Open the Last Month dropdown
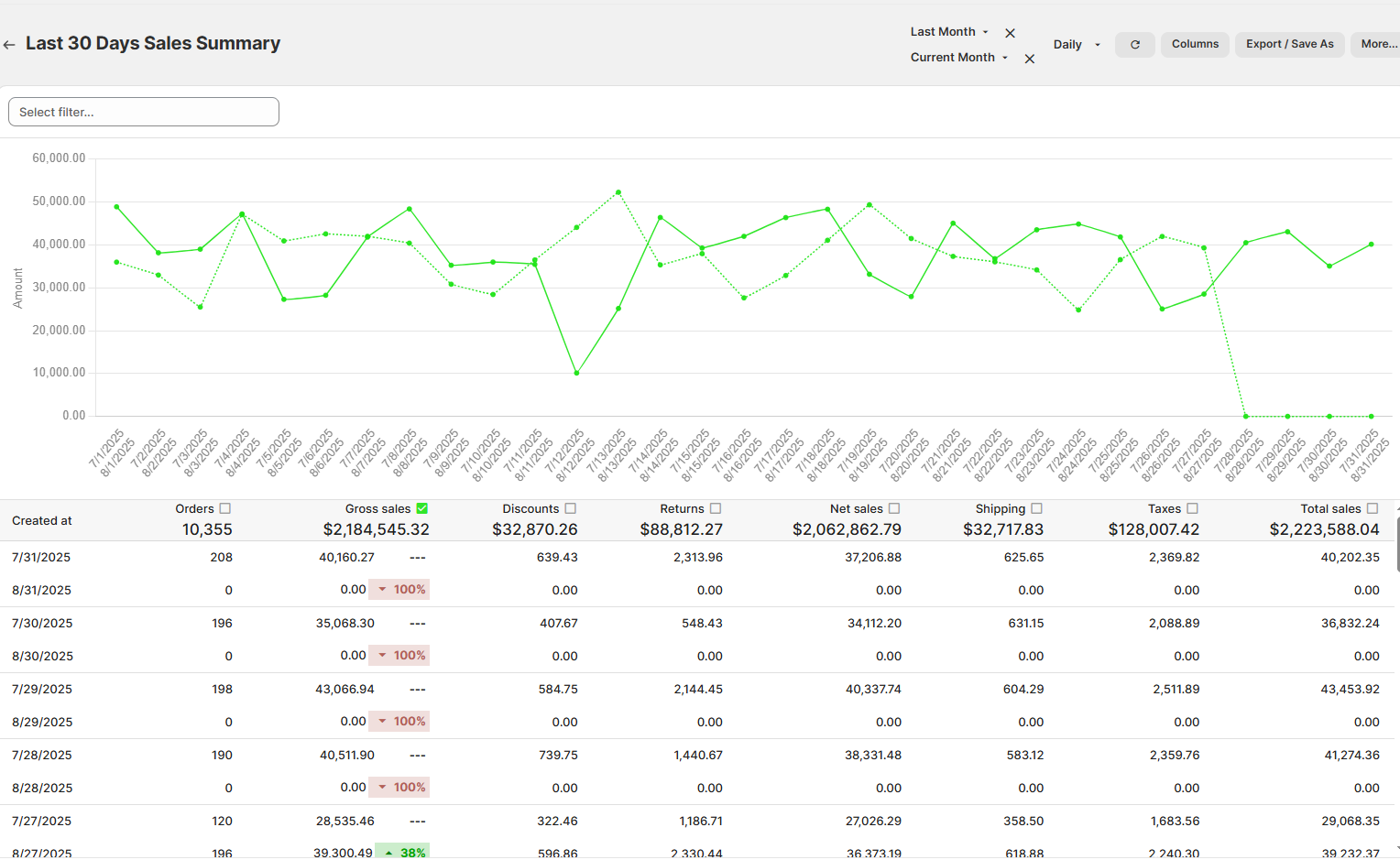Screen dimensions: 1400x860 click(x=949, y=32)
